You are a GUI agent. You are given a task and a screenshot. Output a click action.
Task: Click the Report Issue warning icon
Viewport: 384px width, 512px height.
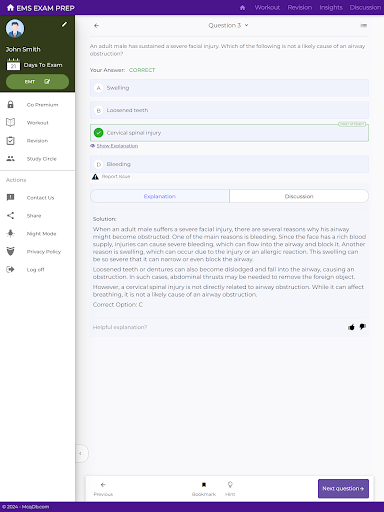(95, 177)
